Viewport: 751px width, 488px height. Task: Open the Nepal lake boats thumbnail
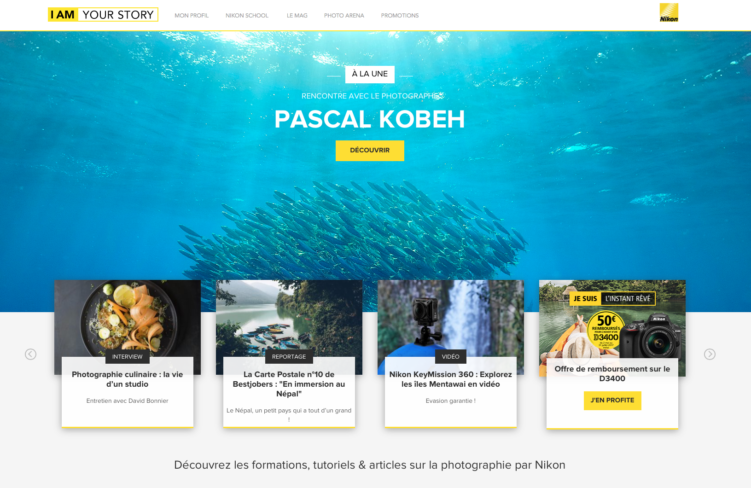pos(289,318)
